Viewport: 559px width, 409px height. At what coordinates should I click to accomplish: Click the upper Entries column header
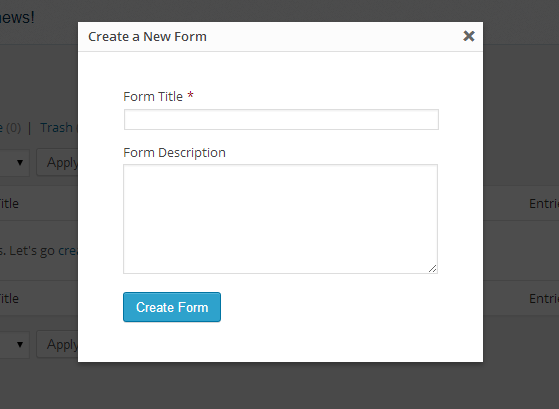544,204
